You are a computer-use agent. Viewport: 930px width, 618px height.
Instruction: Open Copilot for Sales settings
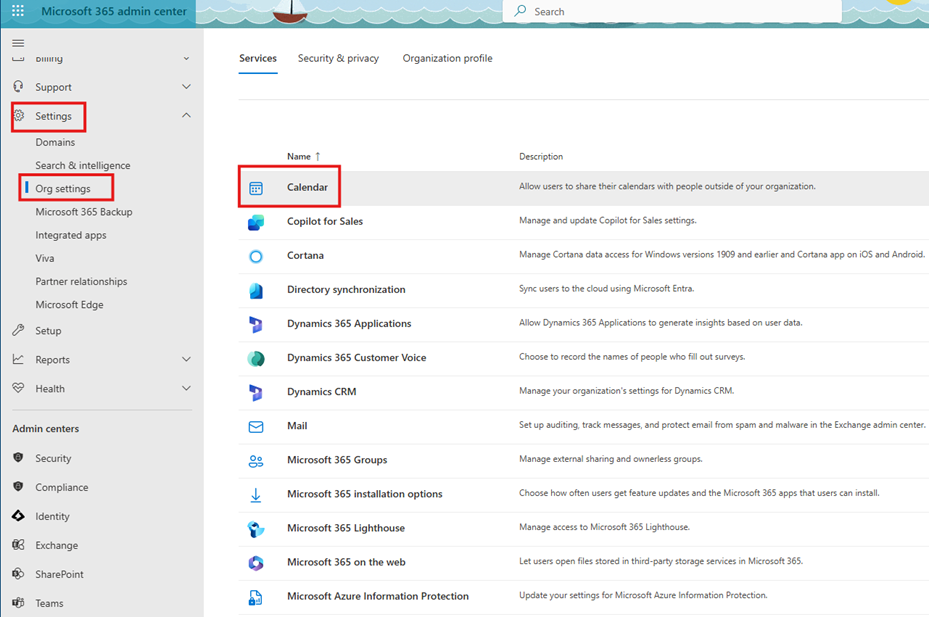pyautogui.click(x=325, y=221)
